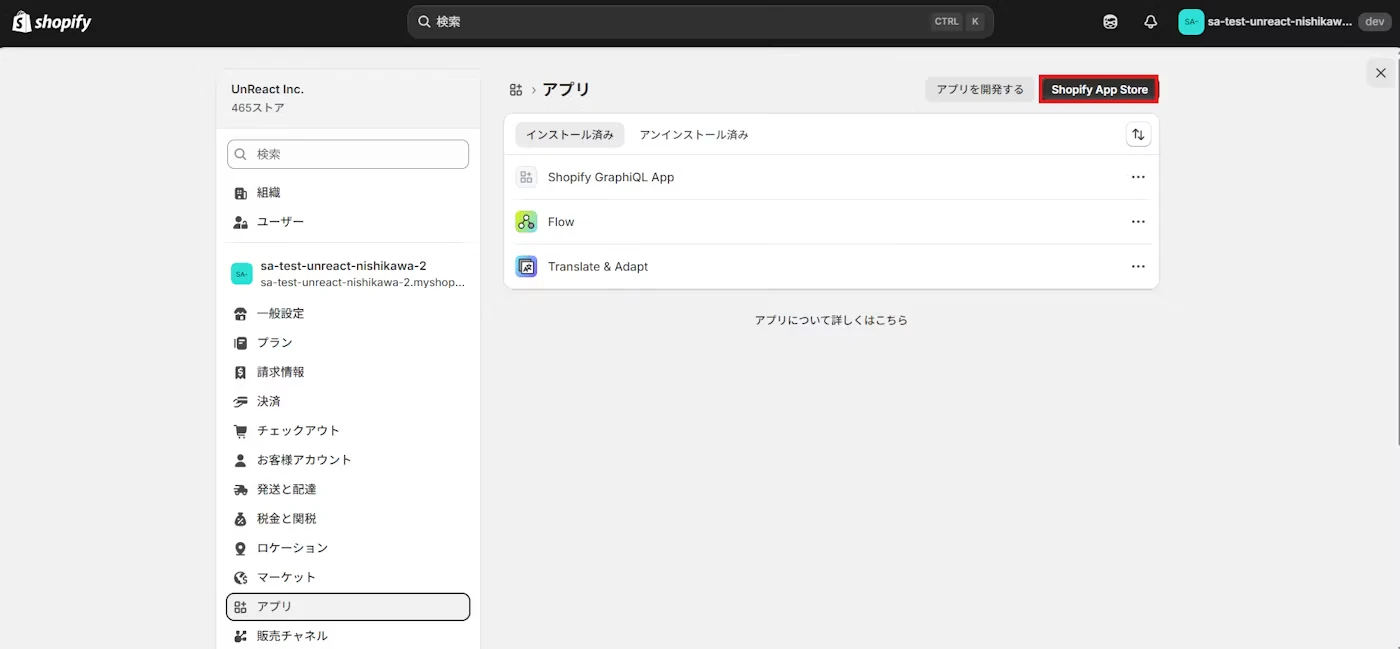Image resolution: width=1400 pixels, height=649 pixels.
Task: Click the Shopify GraphiQL App icon
Action: [x=526, y=177]
